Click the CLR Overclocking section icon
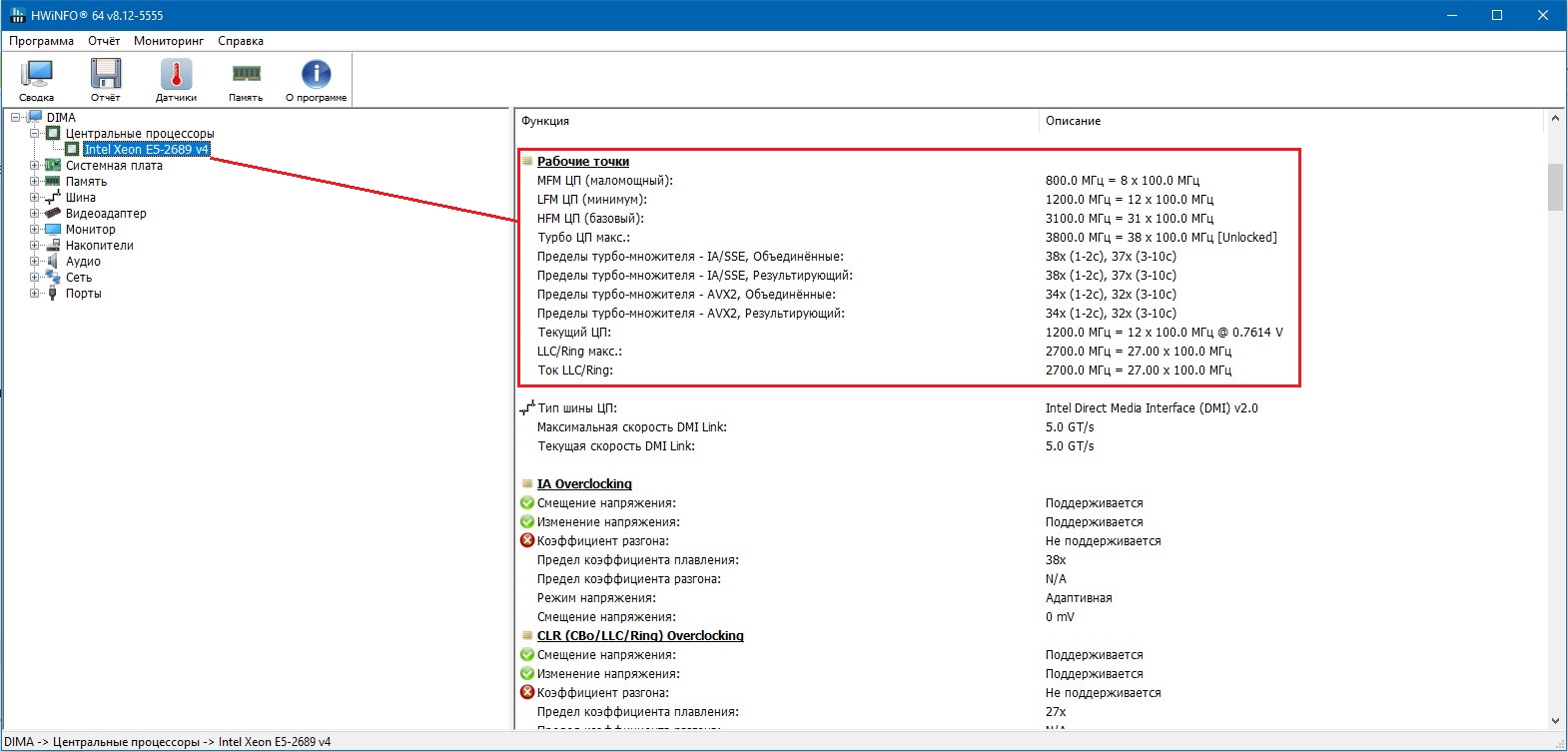The image size is (1568, 752). 527,635
